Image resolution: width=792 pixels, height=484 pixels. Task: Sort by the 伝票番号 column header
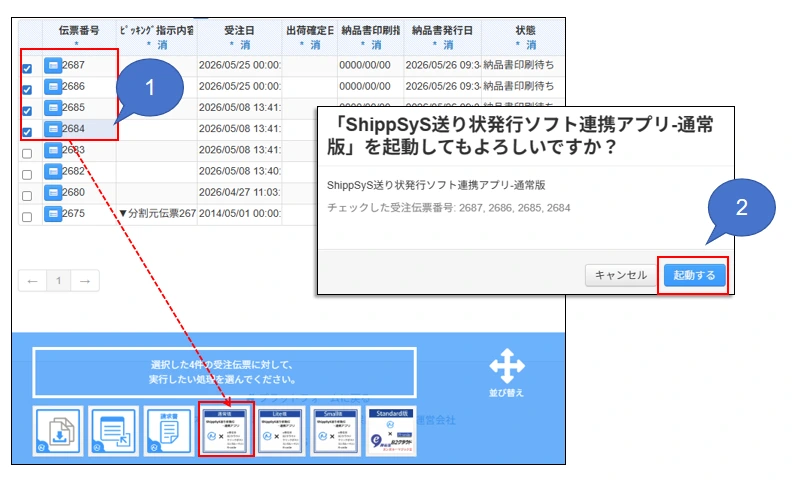[79, 30]
